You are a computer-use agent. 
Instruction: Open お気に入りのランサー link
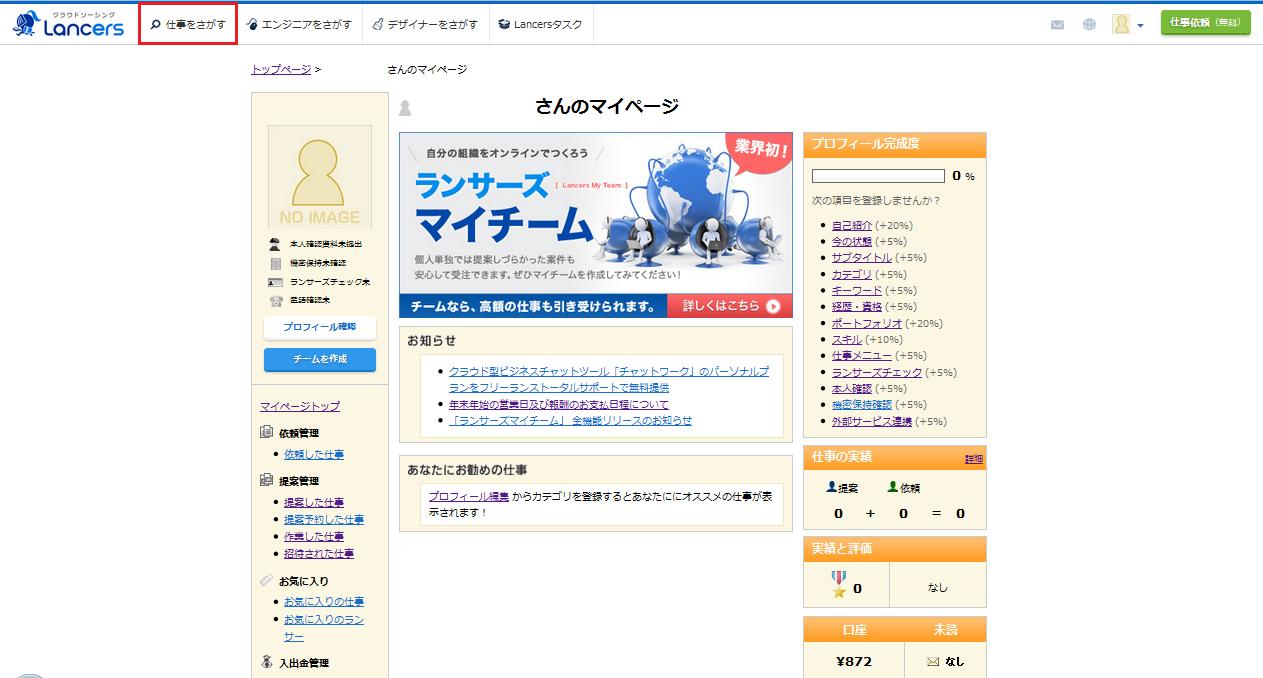coord(324,628)
